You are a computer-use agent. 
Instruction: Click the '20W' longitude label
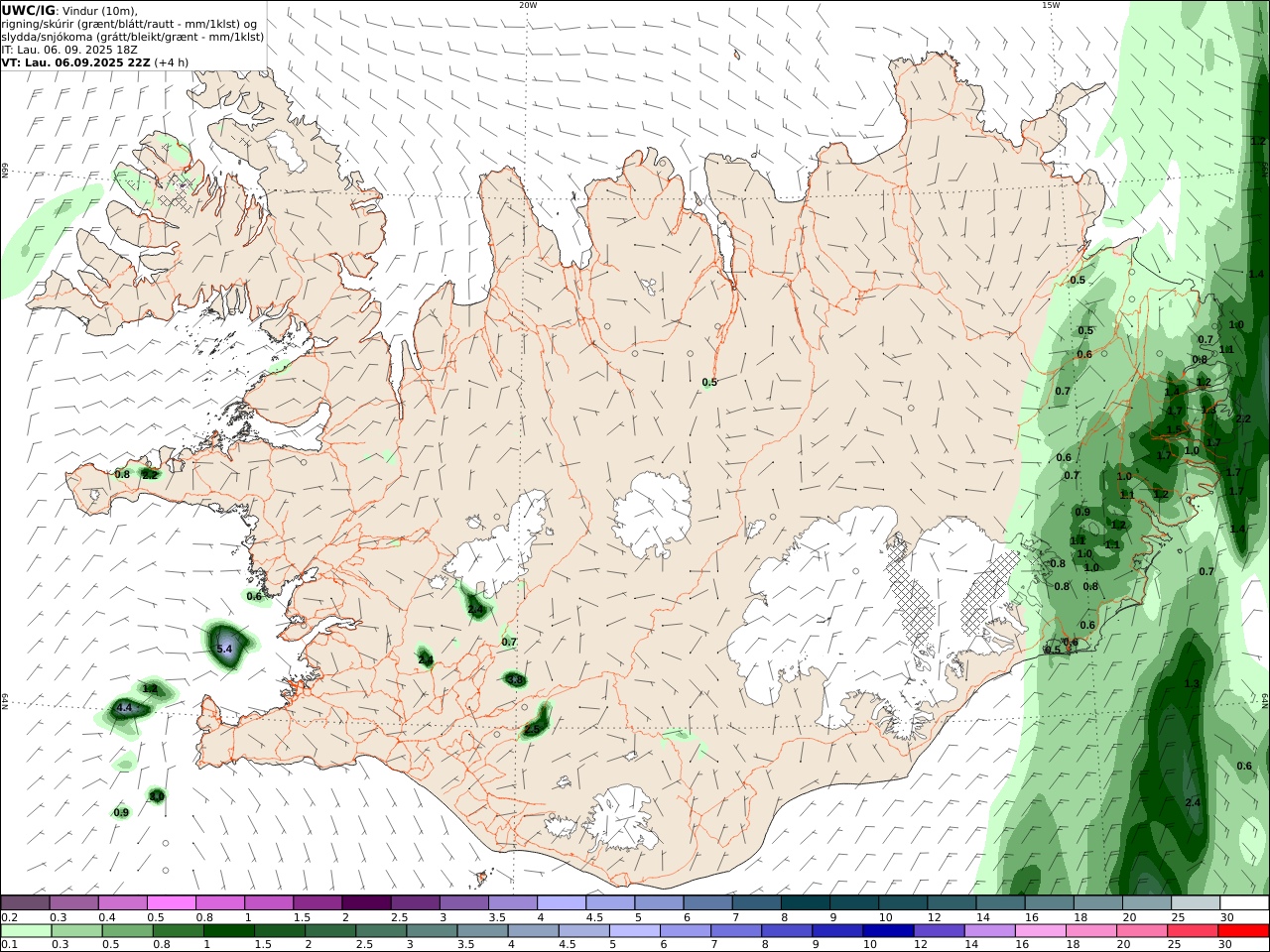(528, 5)
